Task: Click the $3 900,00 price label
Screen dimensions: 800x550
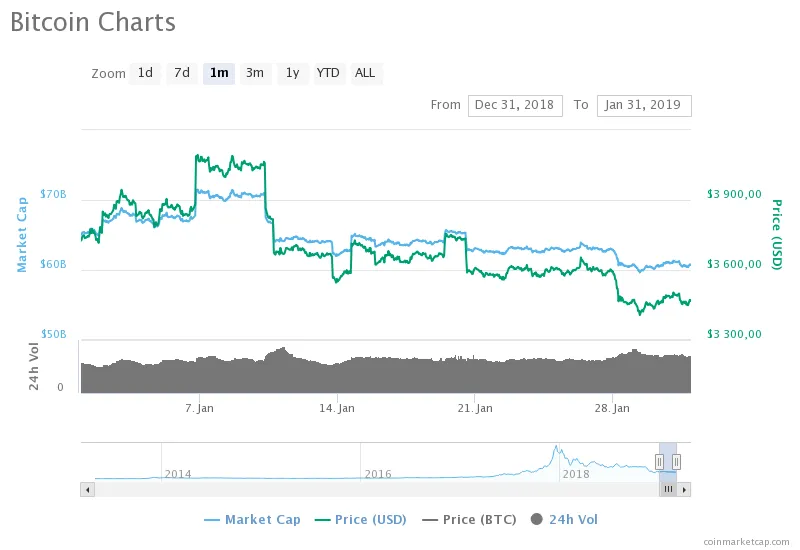Action: pos(734,194)
